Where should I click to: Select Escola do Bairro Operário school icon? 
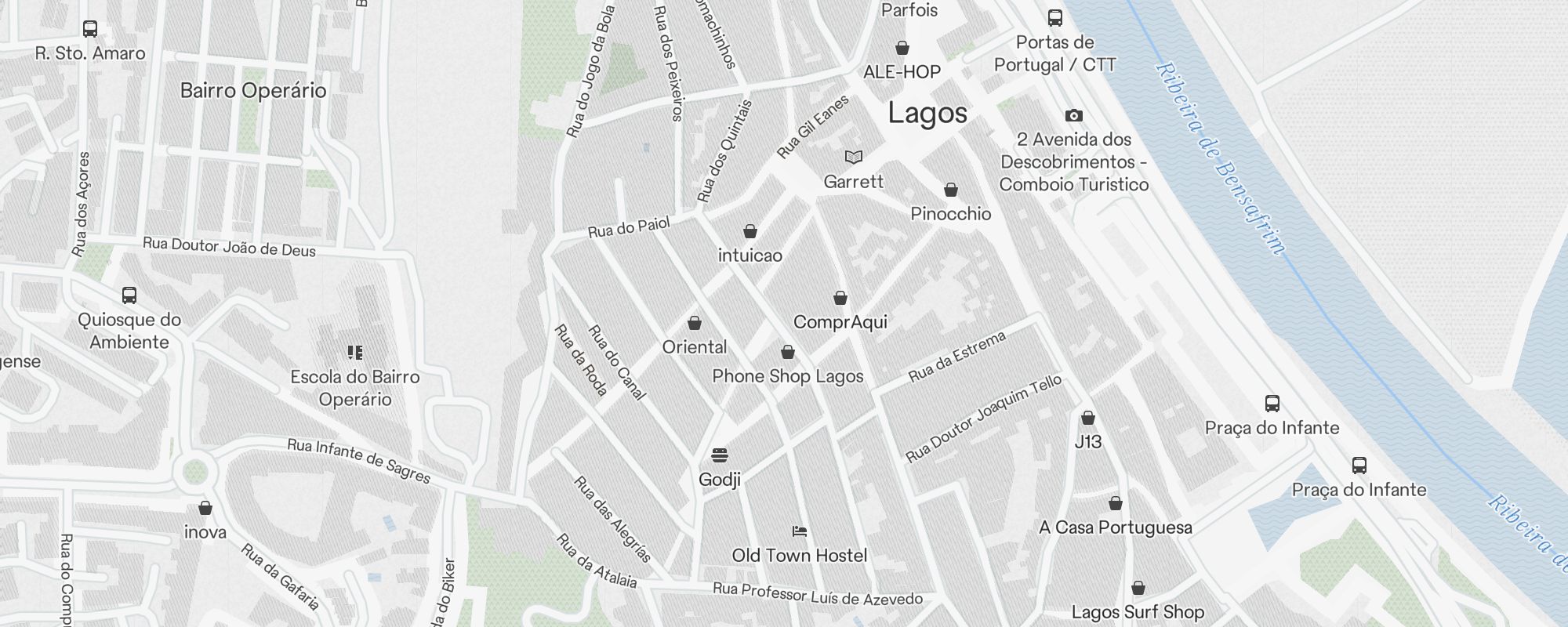click(355, 353)
